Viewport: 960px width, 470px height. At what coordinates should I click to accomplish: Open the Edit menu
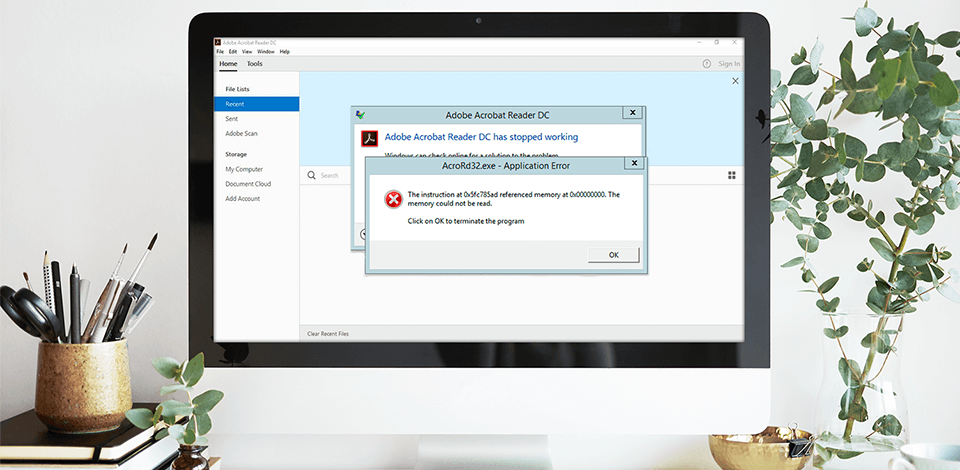tap(233, 52)
